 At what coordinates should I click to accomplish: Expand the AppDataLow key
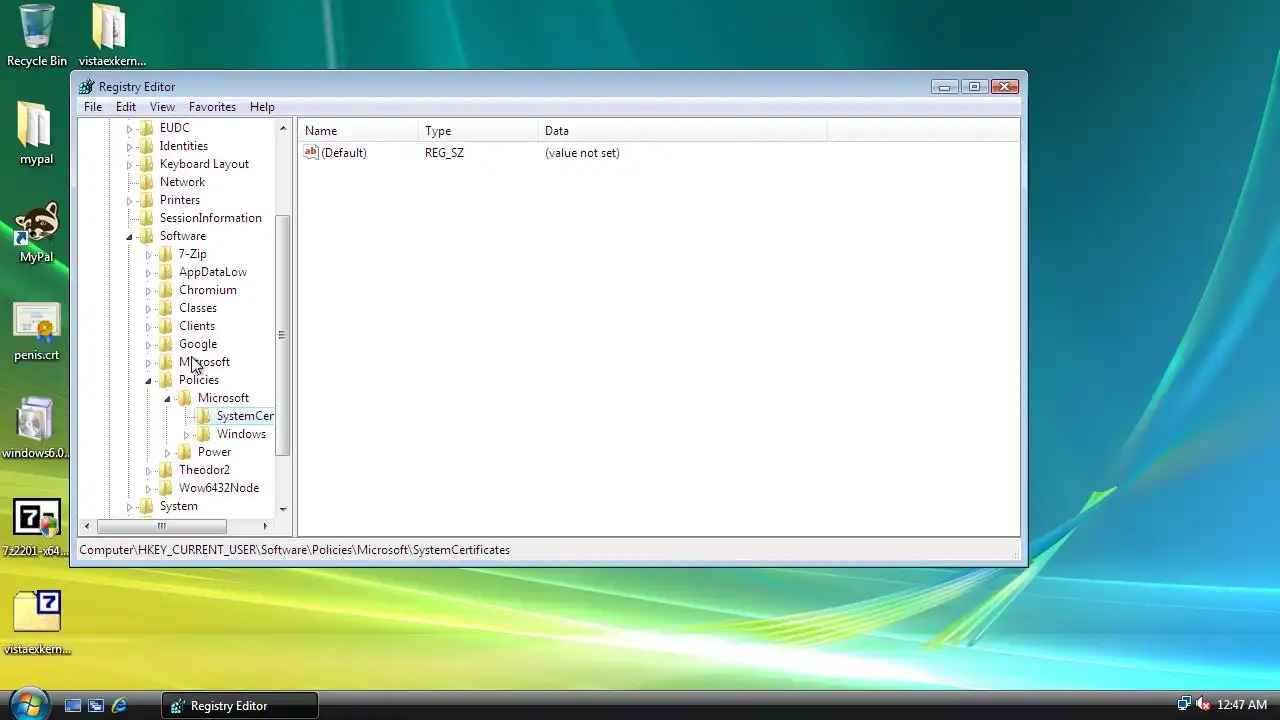coord(148,272)
